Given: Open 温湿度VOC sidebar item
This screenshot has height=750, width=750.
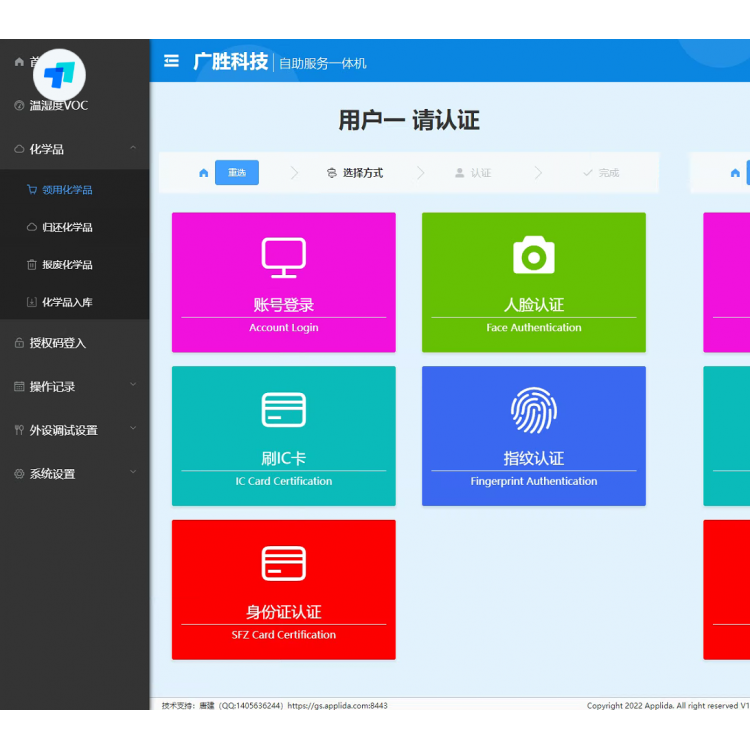Looking at the screenshot, I should 58,105.
